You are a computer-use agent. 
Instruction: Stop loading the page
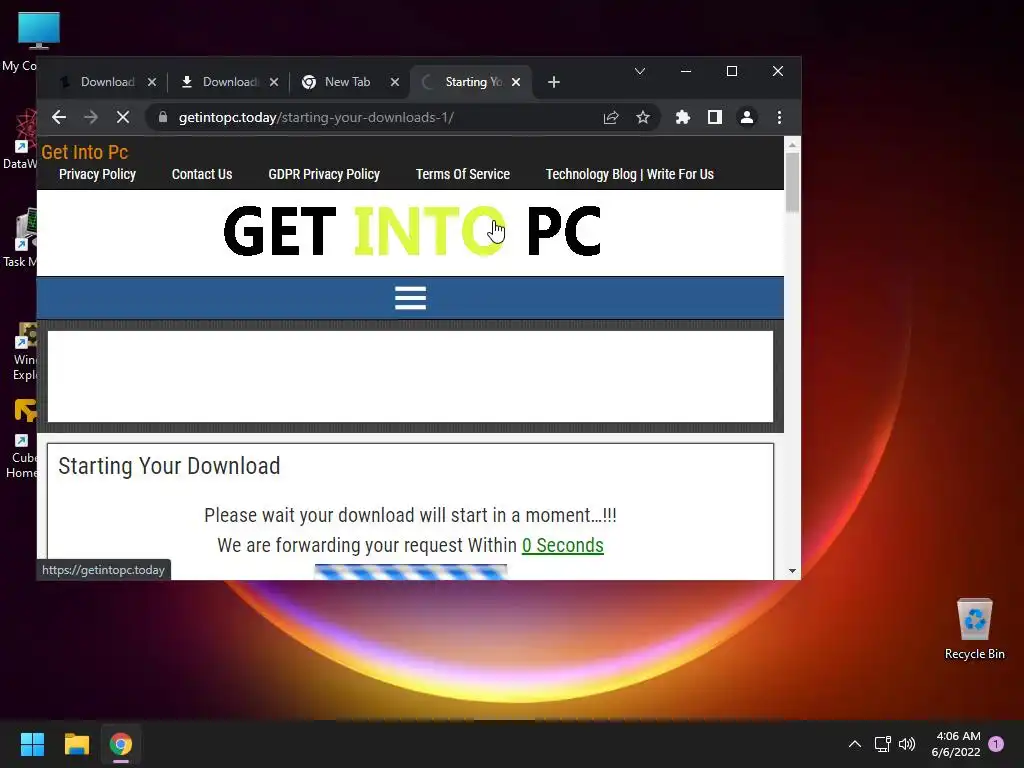123,118
